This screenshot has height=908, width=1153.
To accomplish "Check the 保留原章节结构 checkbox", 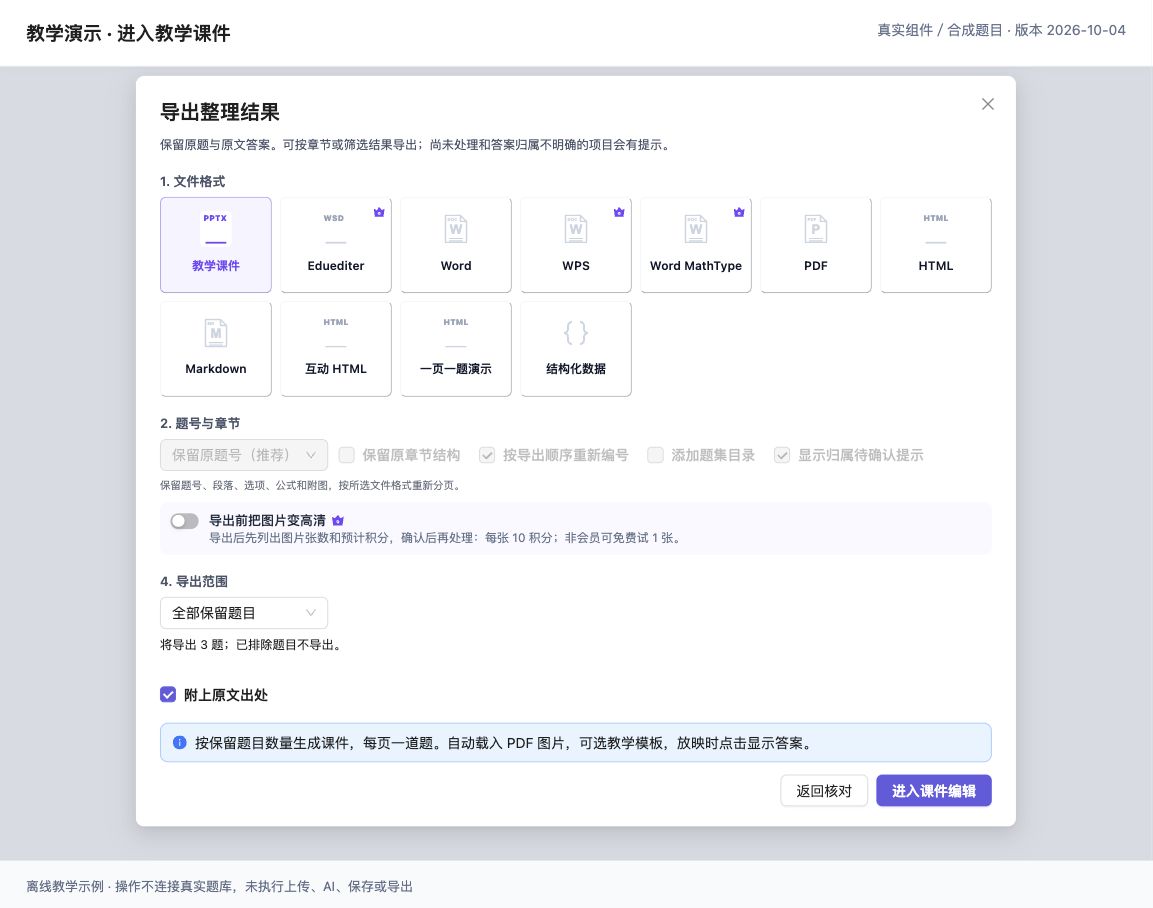I will point(346,455).
